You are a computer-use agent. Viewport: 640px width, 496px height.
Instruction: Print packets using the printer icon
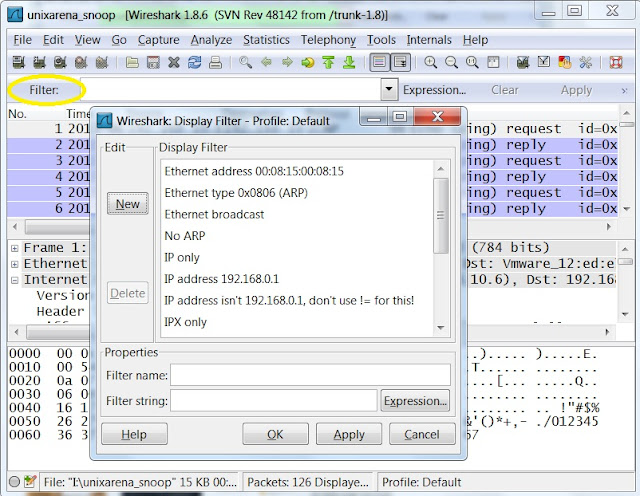(x=215, y=62)
